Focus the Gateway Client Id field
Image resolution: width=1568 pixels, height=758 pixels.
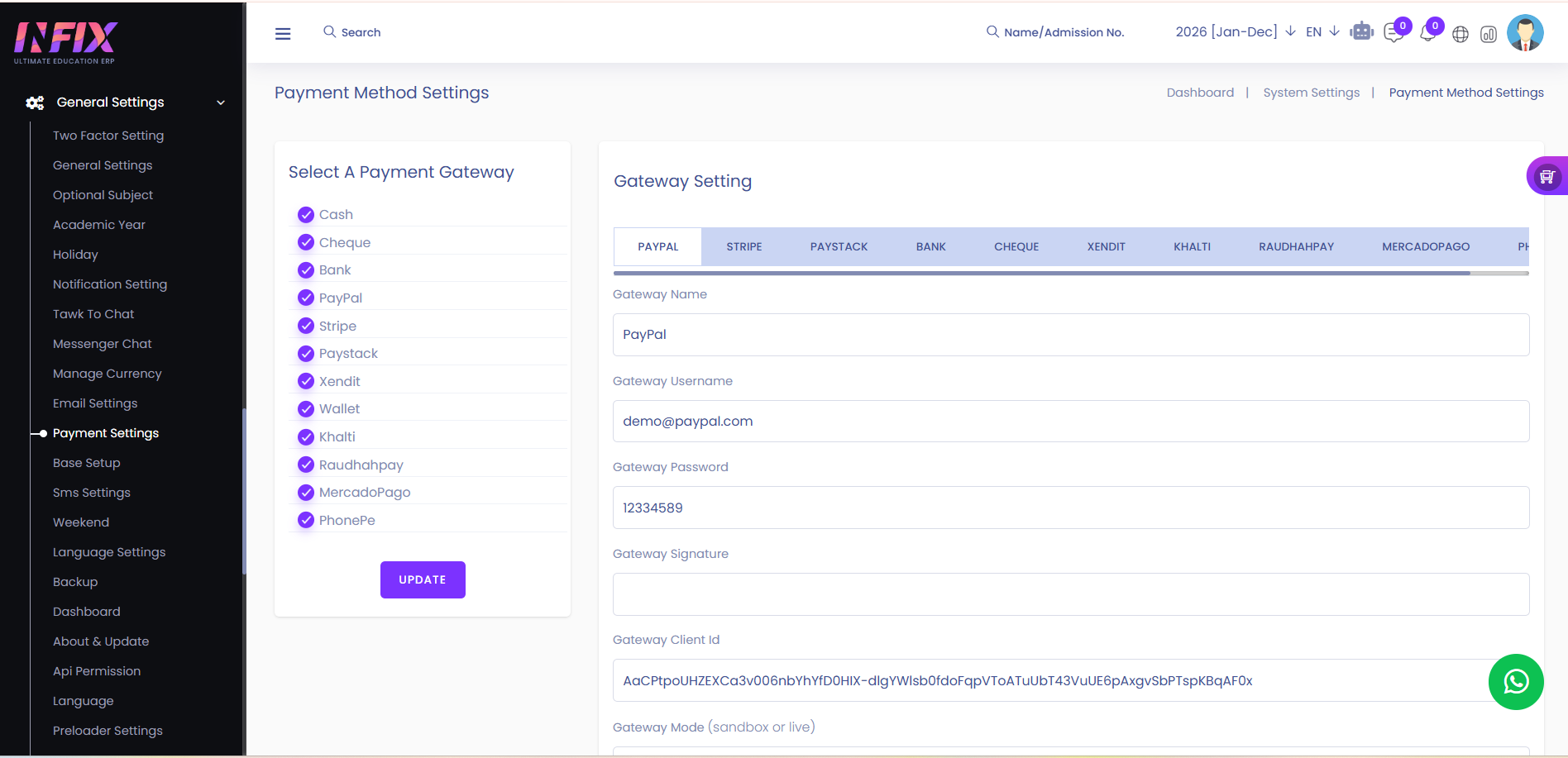point(1071,680)
